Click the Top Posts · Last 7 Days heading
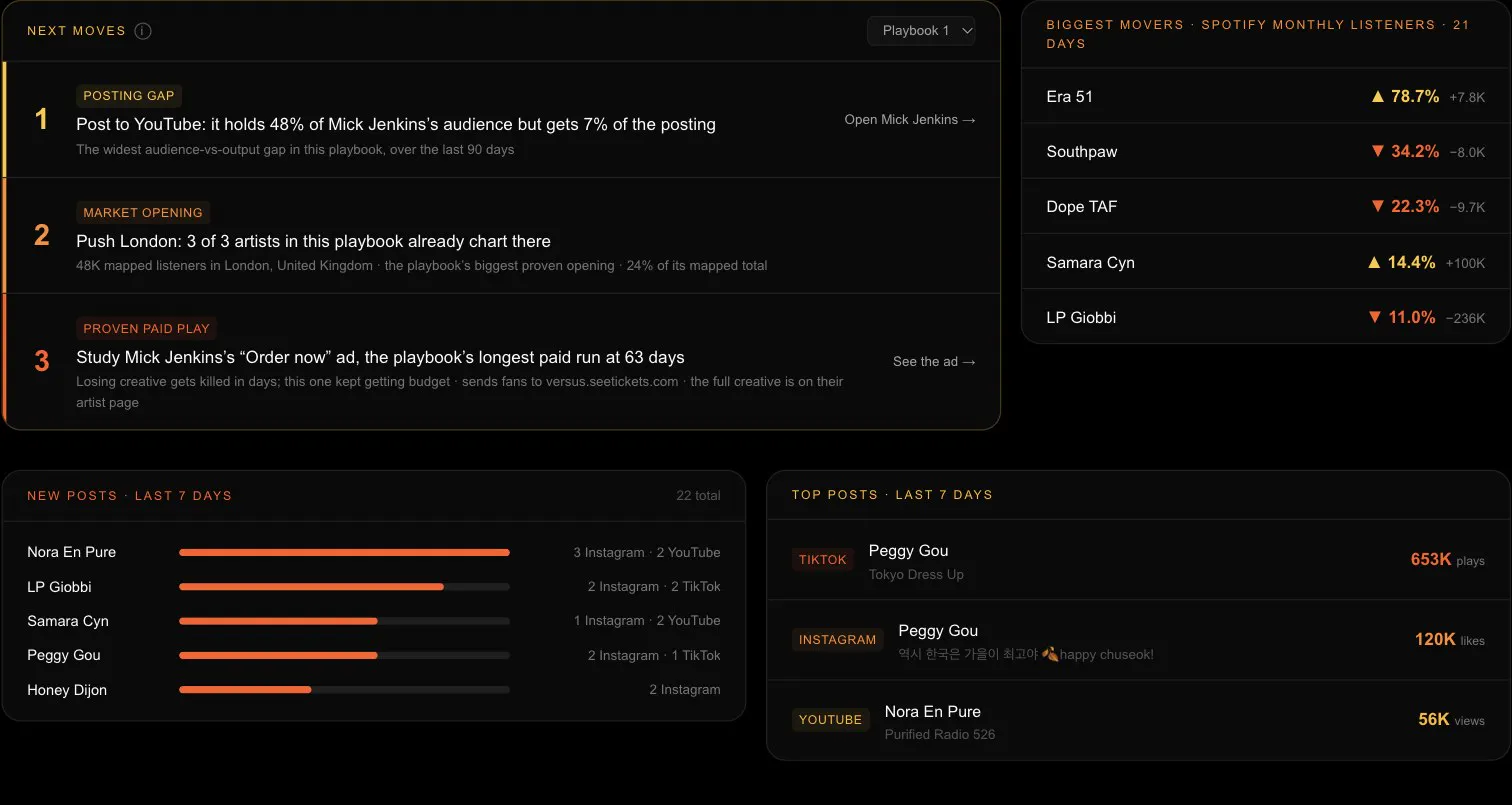Image resolution: width=1512 pixels, height=805 pixels. click(x=892, y=495)
